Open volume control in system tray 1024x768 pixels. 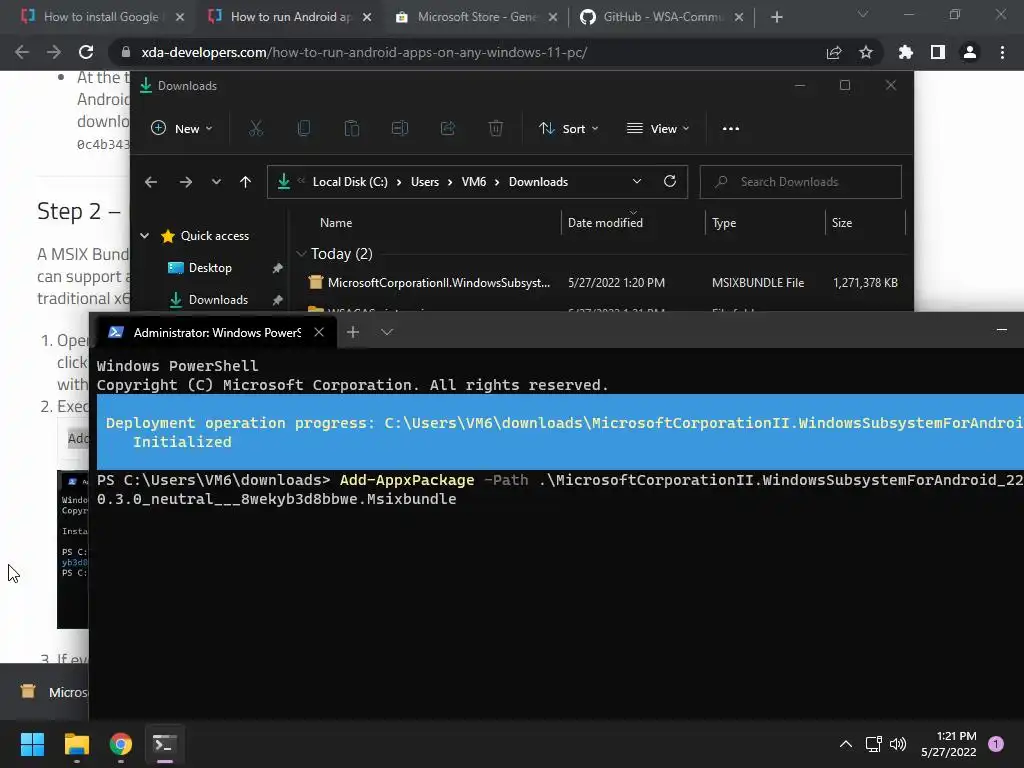coord(898,744)
